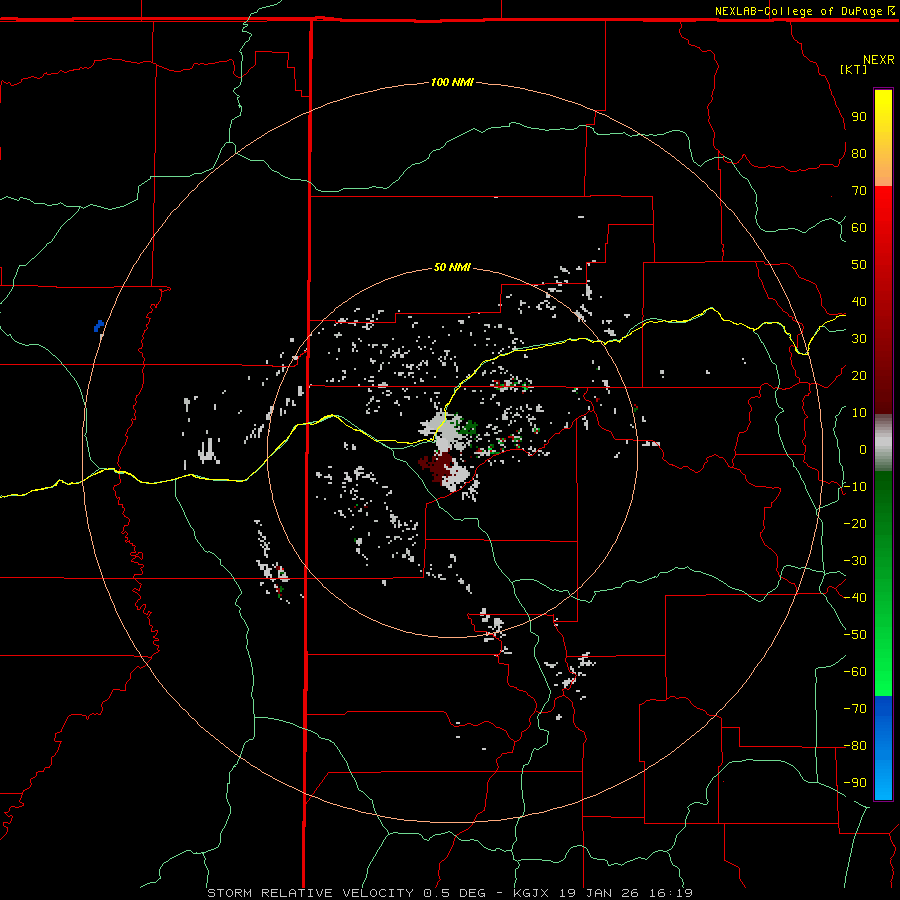Screen dimensions: 900x900
Task: Click the [KT] units label
Action: click(x=853, y=69)
